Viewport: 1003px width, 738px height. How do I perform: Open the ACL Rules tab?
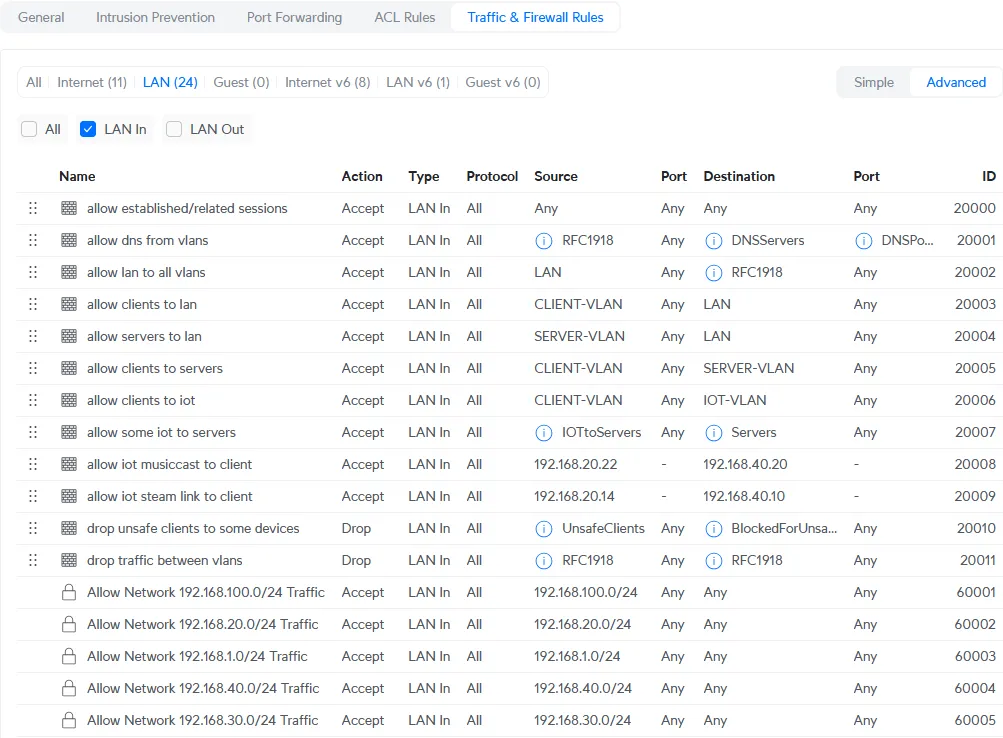(x=404, y=17)
